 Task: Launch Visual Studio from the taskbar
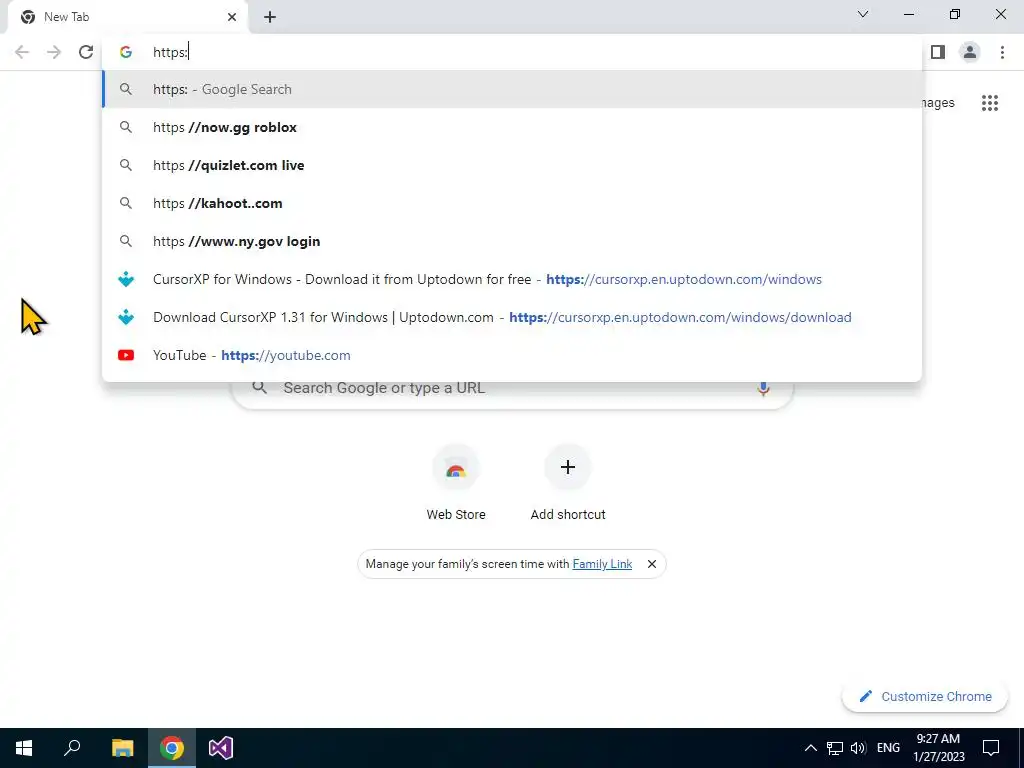(221, 748)
